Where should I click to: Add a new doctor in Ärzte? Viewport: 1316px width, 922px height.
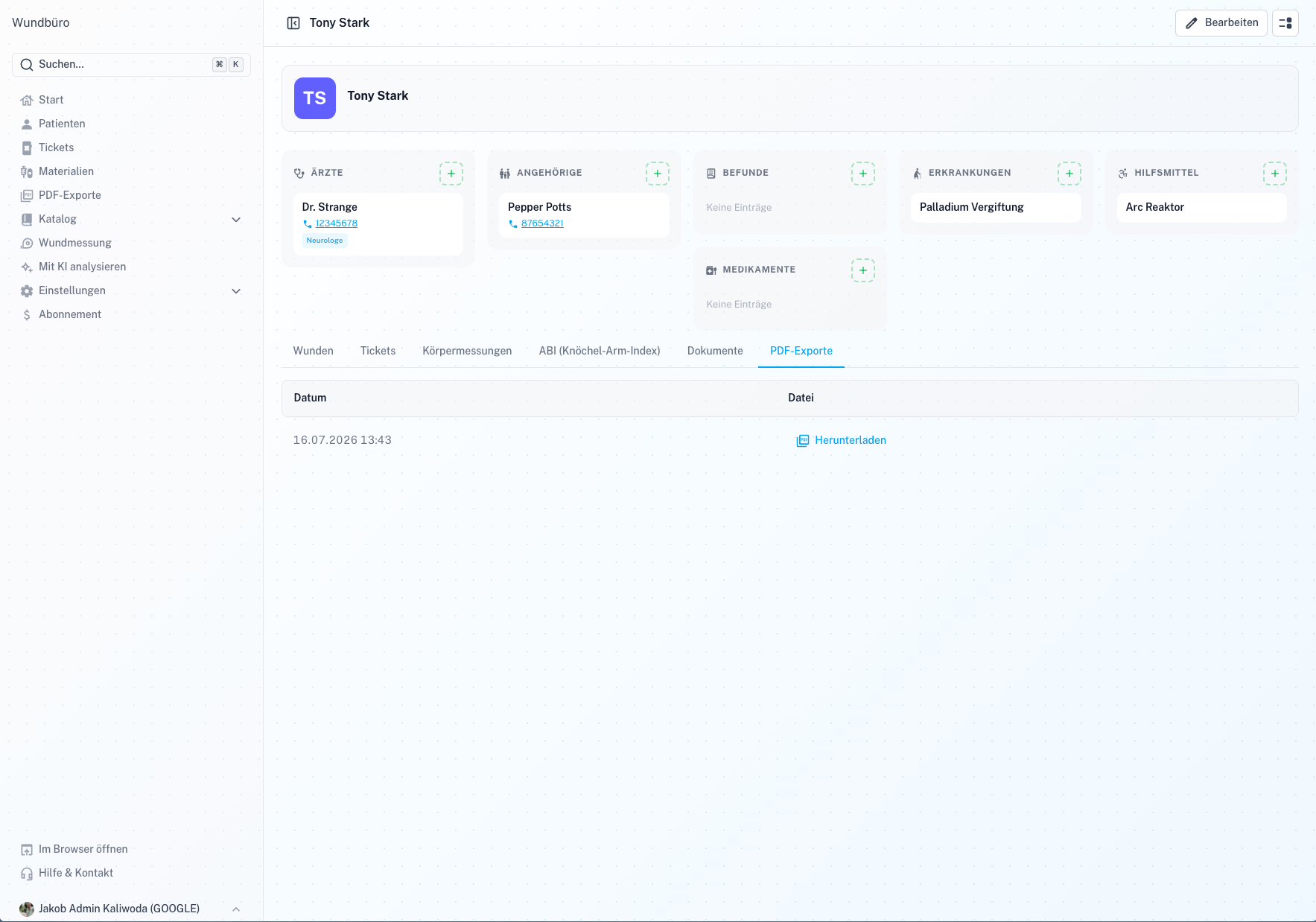[451, 174]
